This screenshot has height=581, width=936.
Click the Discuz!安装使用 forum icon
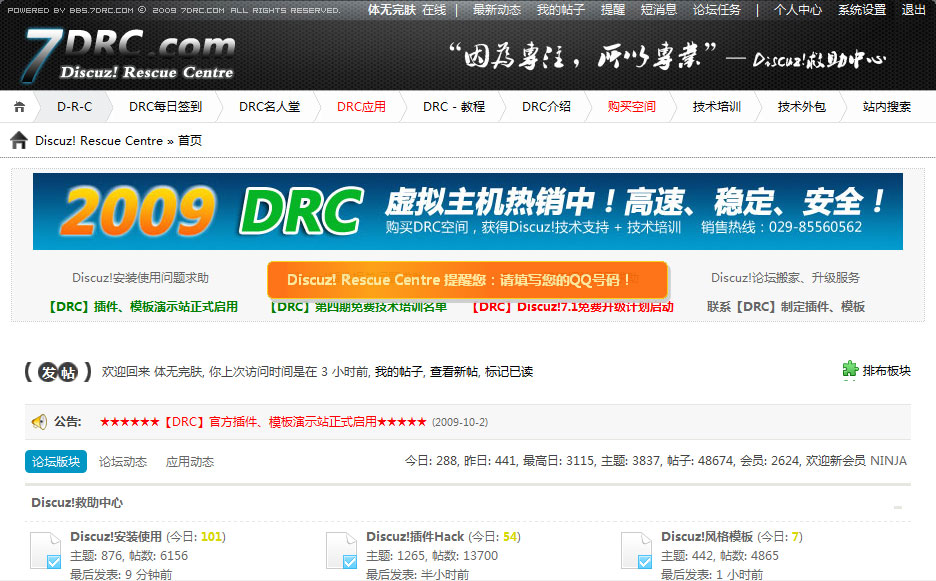point(46,550)
